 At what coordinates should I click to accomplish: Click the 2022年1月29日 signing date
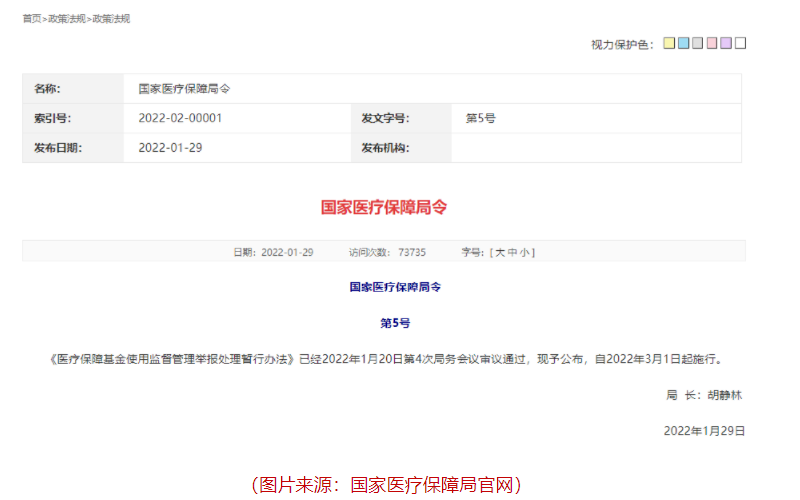[704, 431]
